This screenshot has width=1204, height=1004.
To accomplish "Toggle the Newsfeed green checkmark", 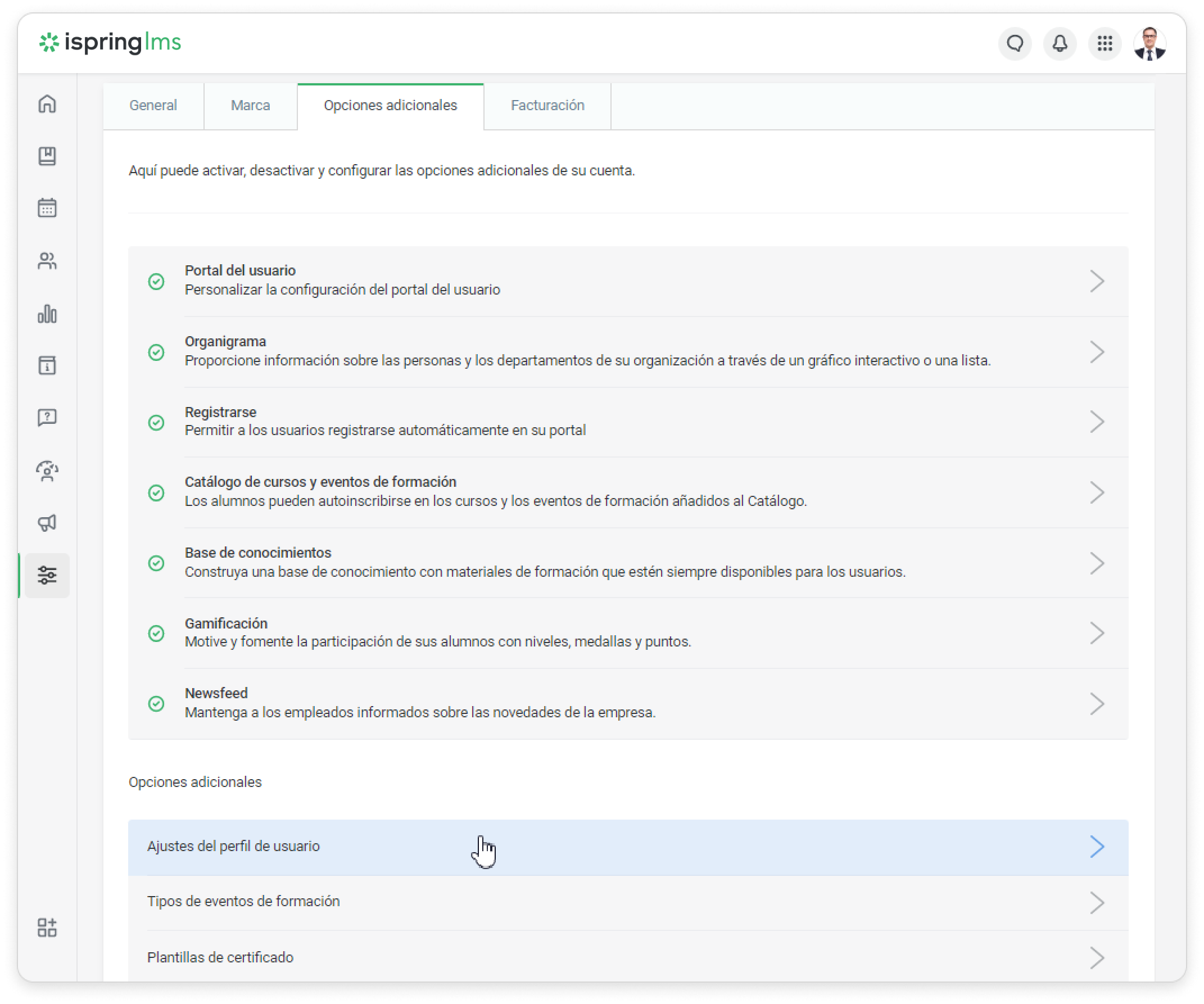I will [x=156, y=704].
